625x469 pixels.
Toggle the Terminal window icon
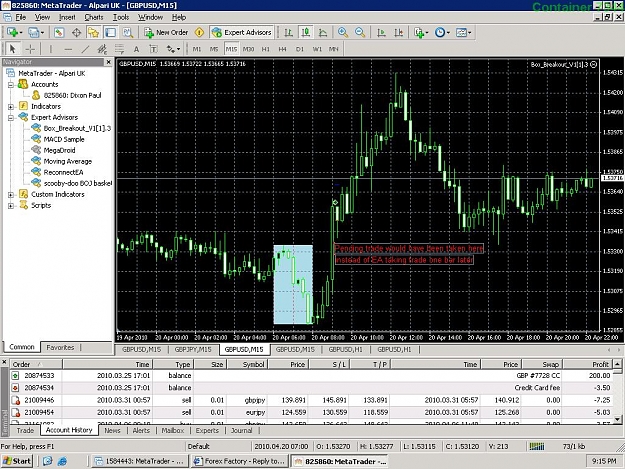110,33
